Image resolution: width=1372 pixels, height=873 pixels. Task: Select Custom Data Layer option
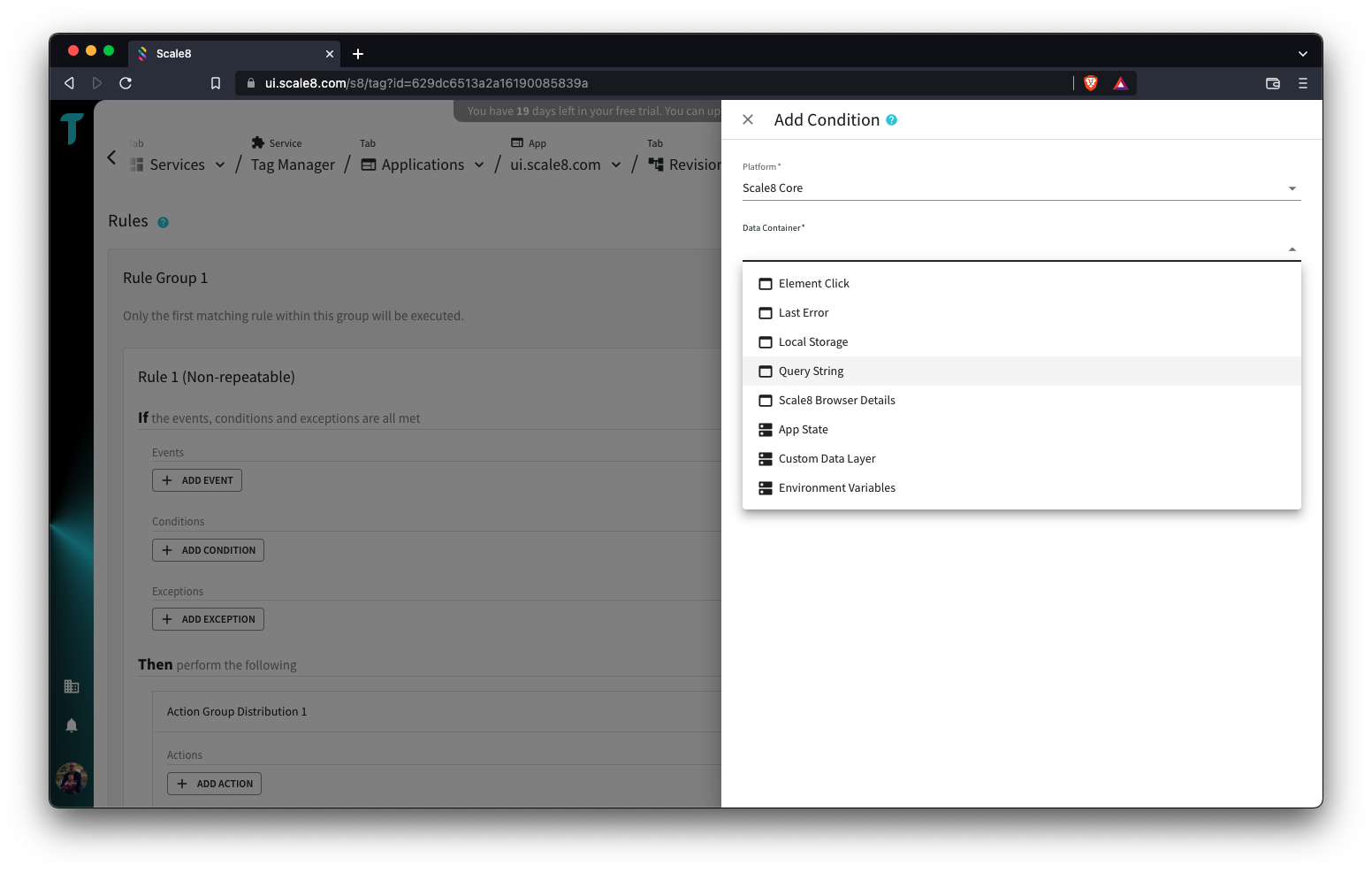point(1022,458)
